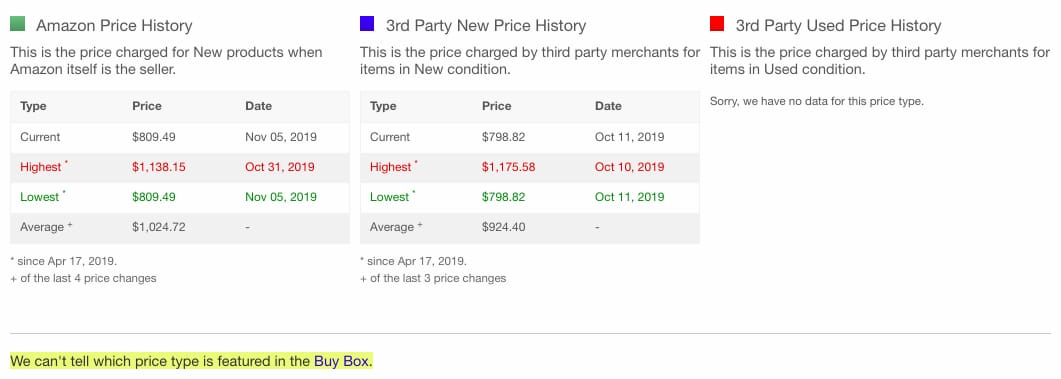The height and width of the screenshot is (379, 1061).
Task: Click the green Amazon Price History swatch
Action: (x=18, y=24)
